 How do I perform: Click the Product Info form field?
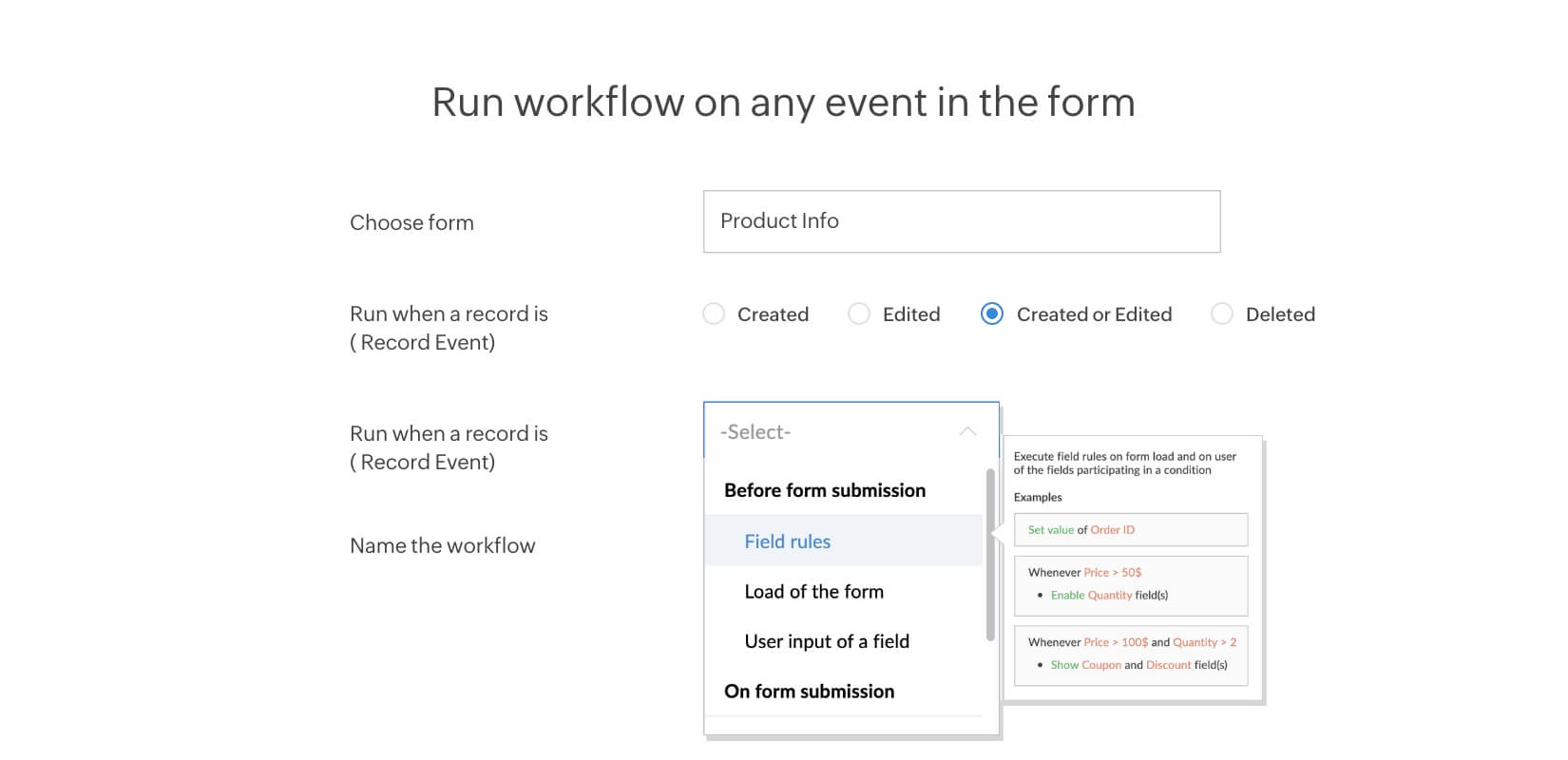(961, 221)
